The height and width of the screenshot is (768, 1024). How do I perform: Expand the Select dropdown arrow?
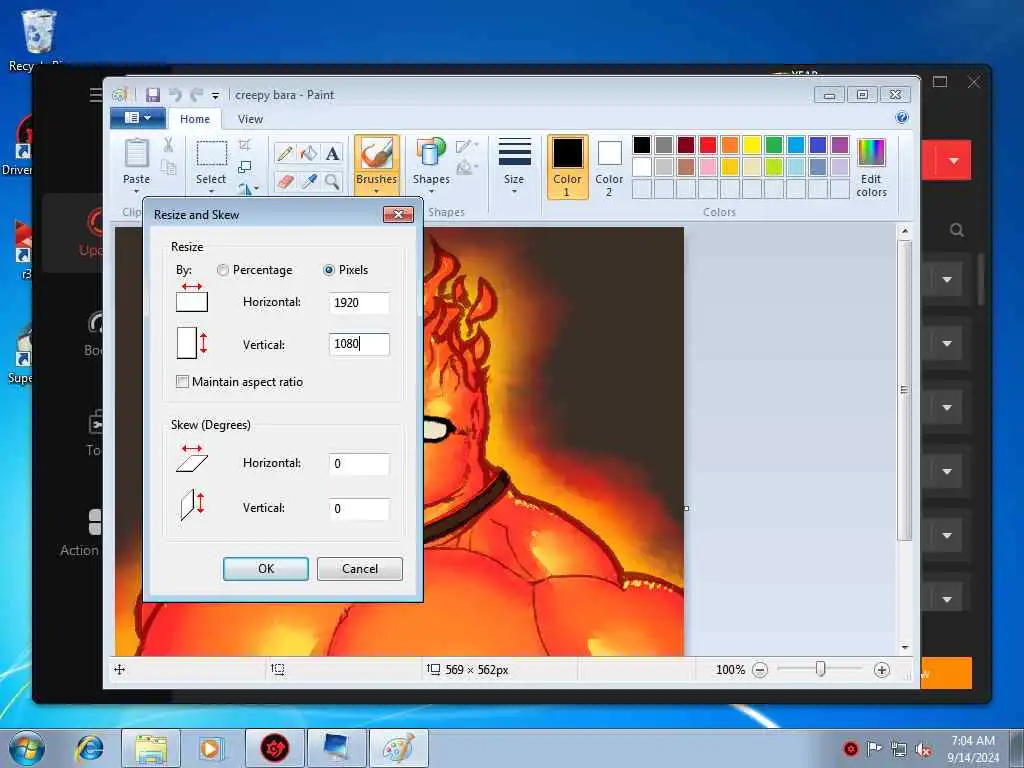point(212,192)
